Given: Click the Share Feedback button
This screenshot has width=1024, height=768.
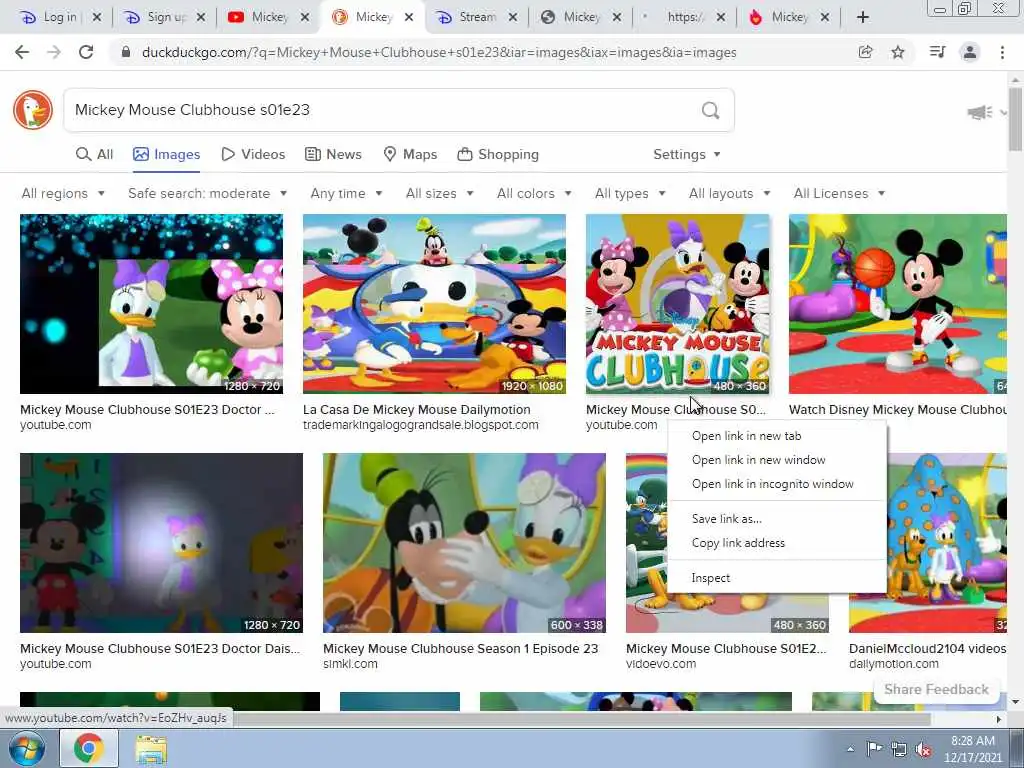Looking at the screenshot, I should [x=936, y=690].
